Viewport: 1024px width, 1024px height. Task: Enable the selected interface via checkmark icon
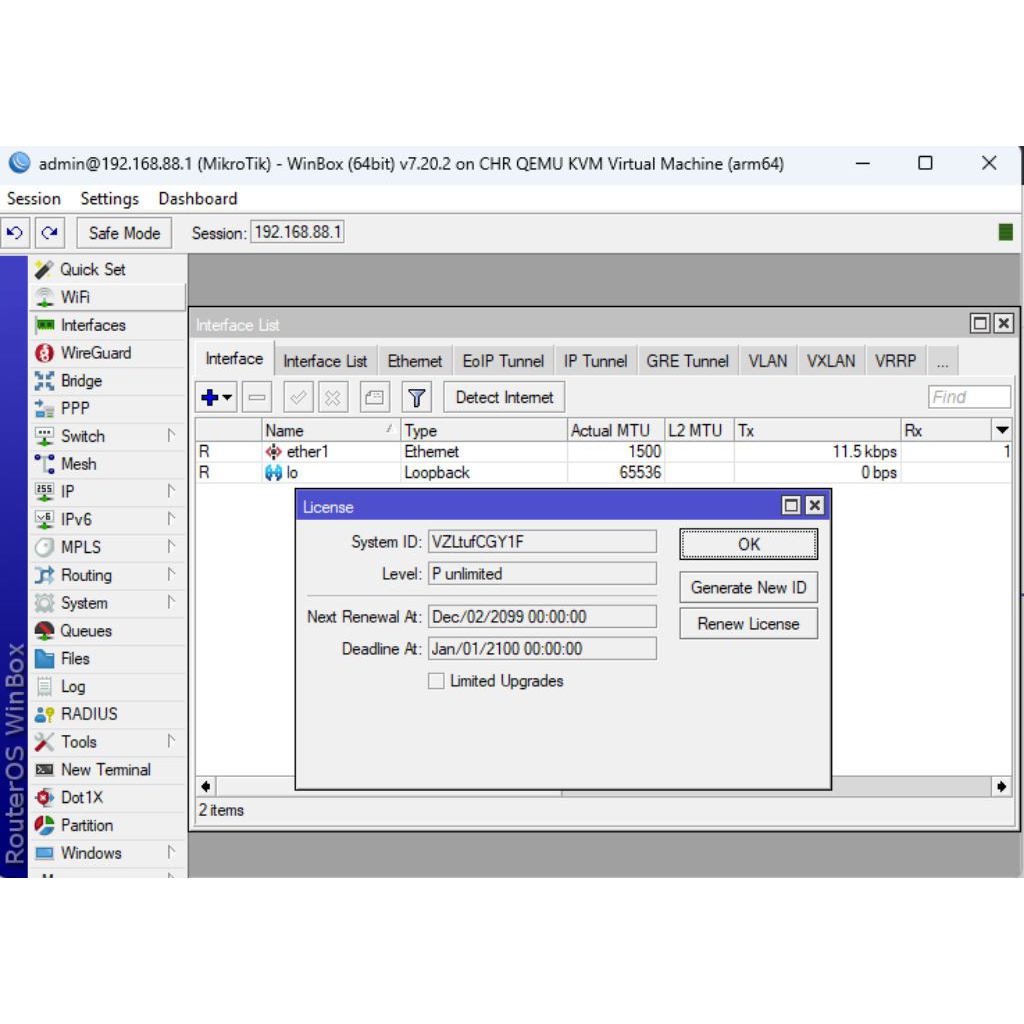(x=297, y=397)
